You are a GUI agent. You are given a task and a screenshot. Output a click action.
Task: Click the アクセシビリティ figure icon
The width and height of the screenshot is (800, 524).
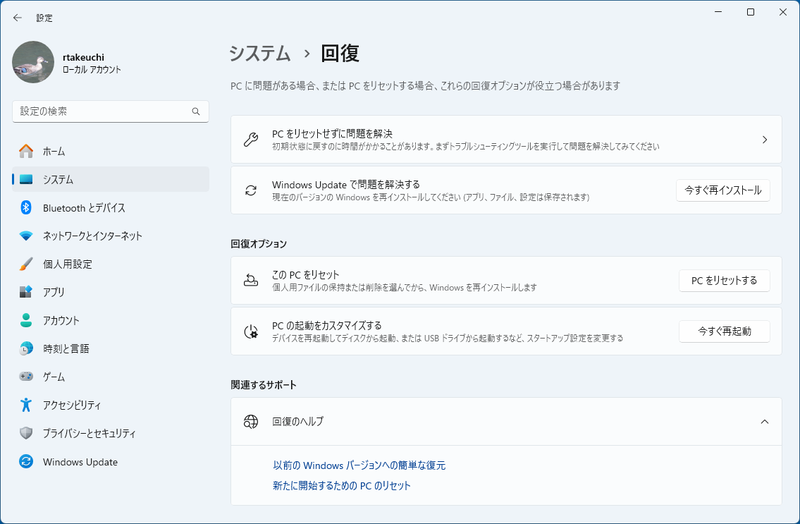tap(26, 405)
